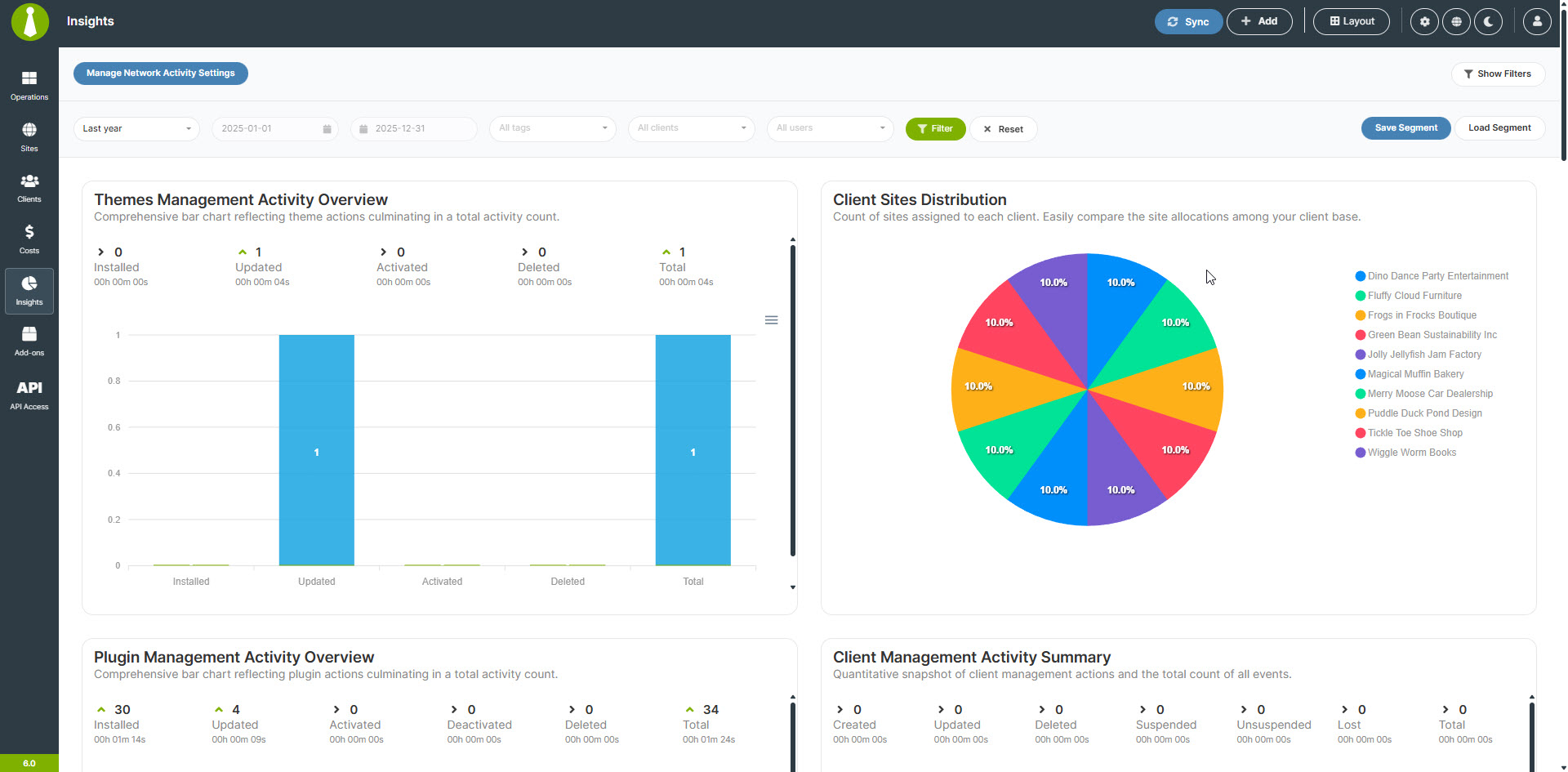
Task: Go to Costs using the dollar icon
Action: [29, 238]
